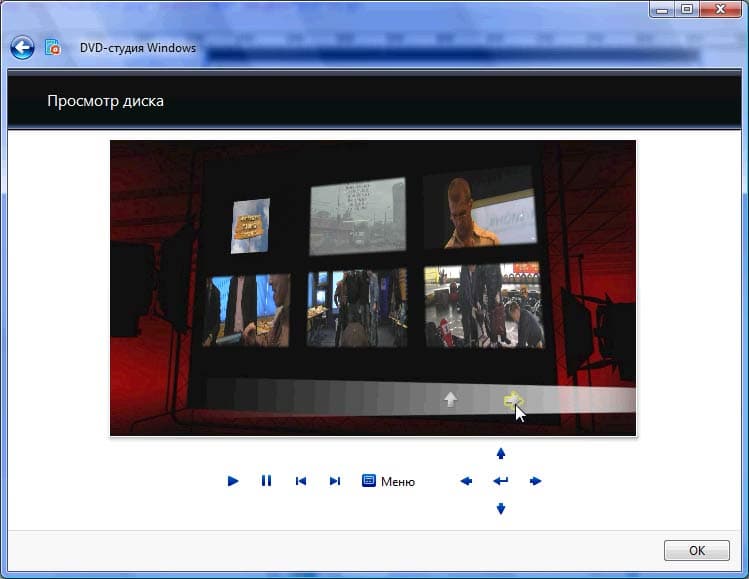This screenshot has width=749, height=579.
Task: Click the Меню label text
Action: point(398,482)
